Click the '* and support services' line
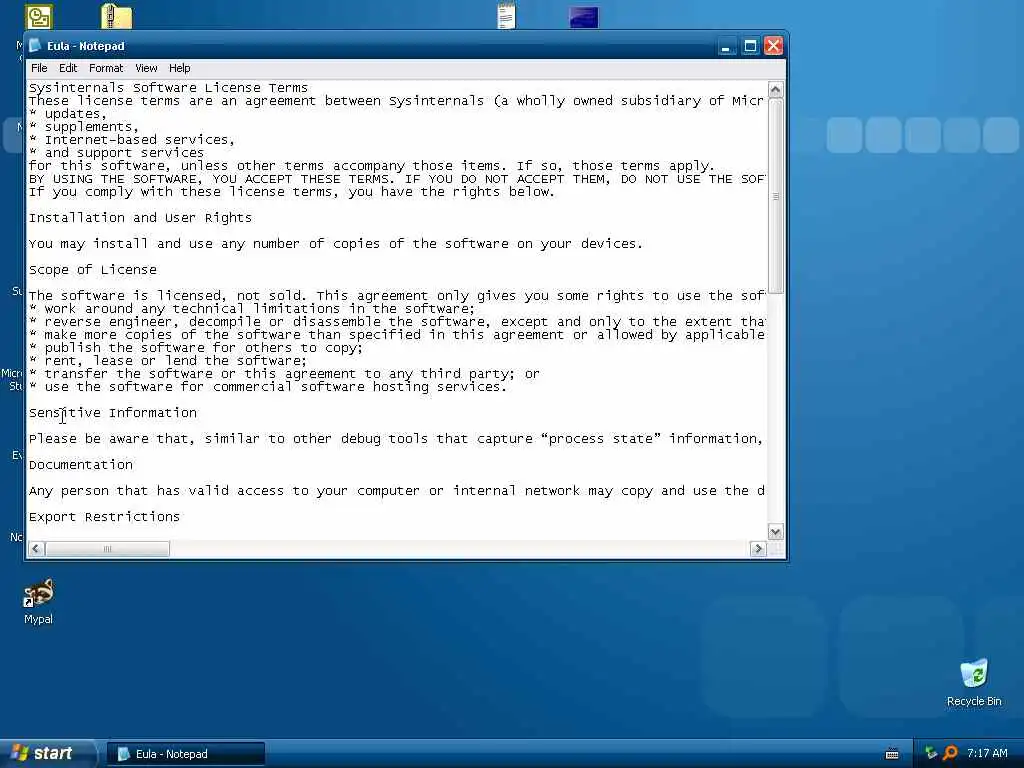This screenshot has width=1024, height=768. tap(116, 153)
